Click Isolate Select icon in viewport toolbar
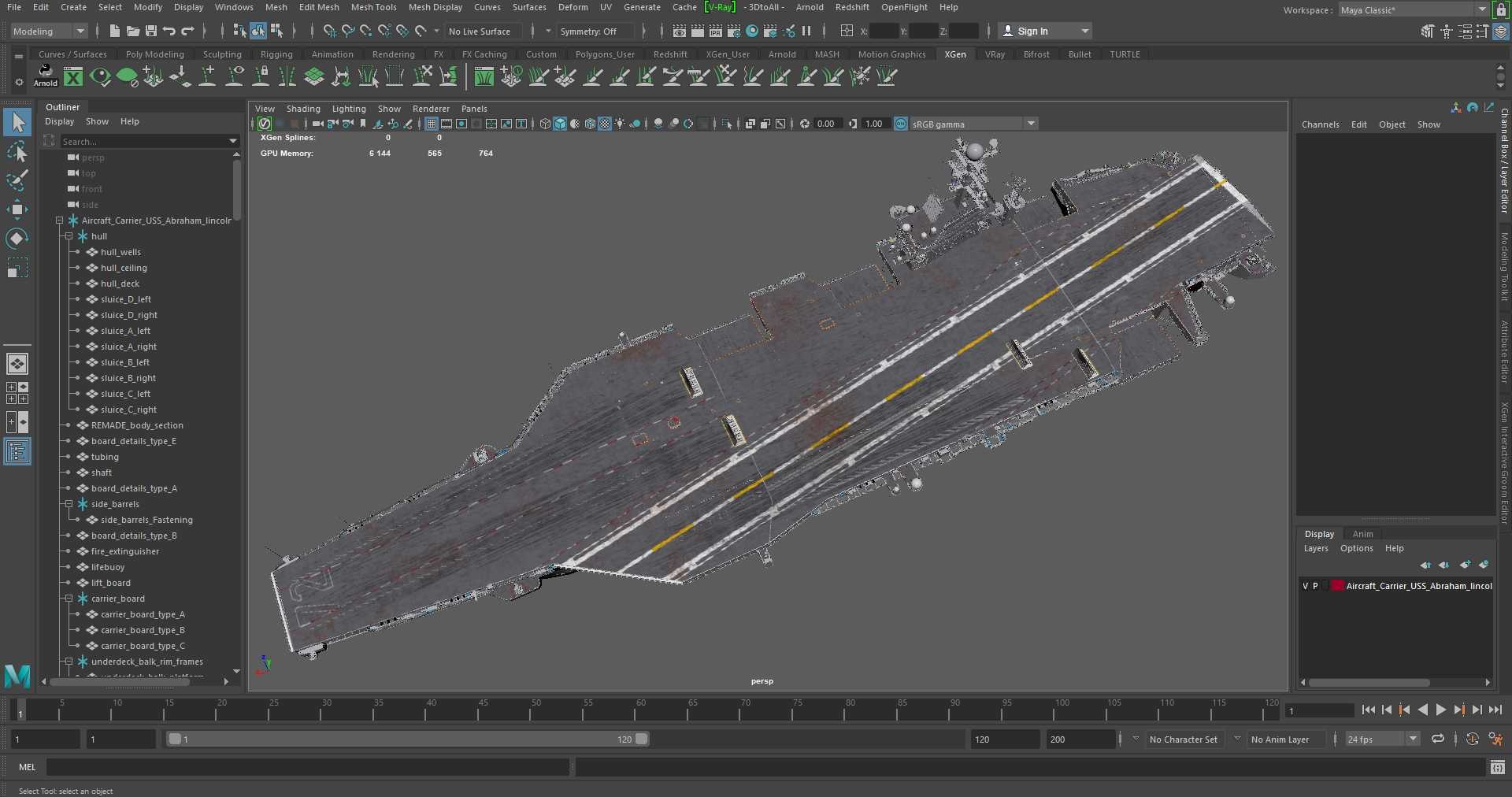Viewport: 1512px width, 797px height. pyautogui.click(x=727, y=124)
